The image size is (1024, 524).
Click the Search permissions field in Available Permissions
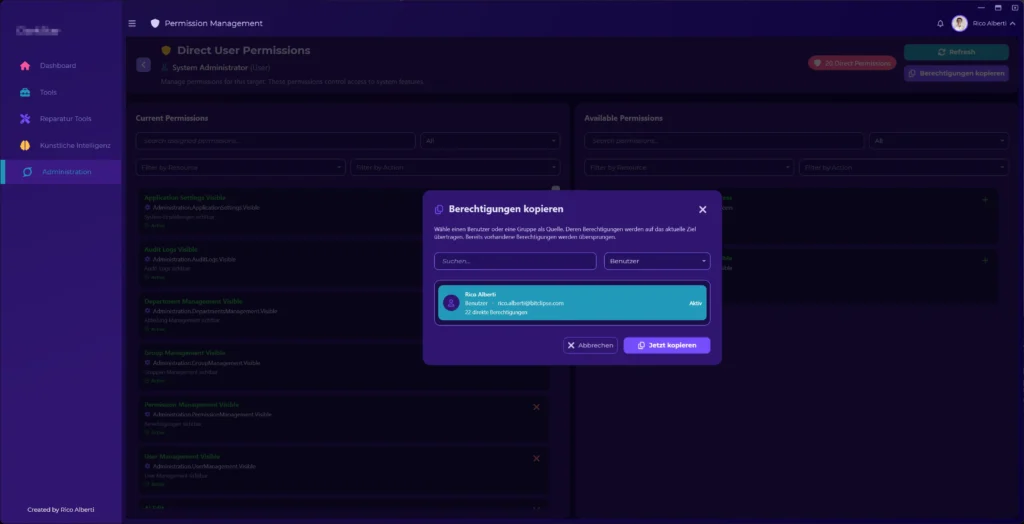point(724,140)
